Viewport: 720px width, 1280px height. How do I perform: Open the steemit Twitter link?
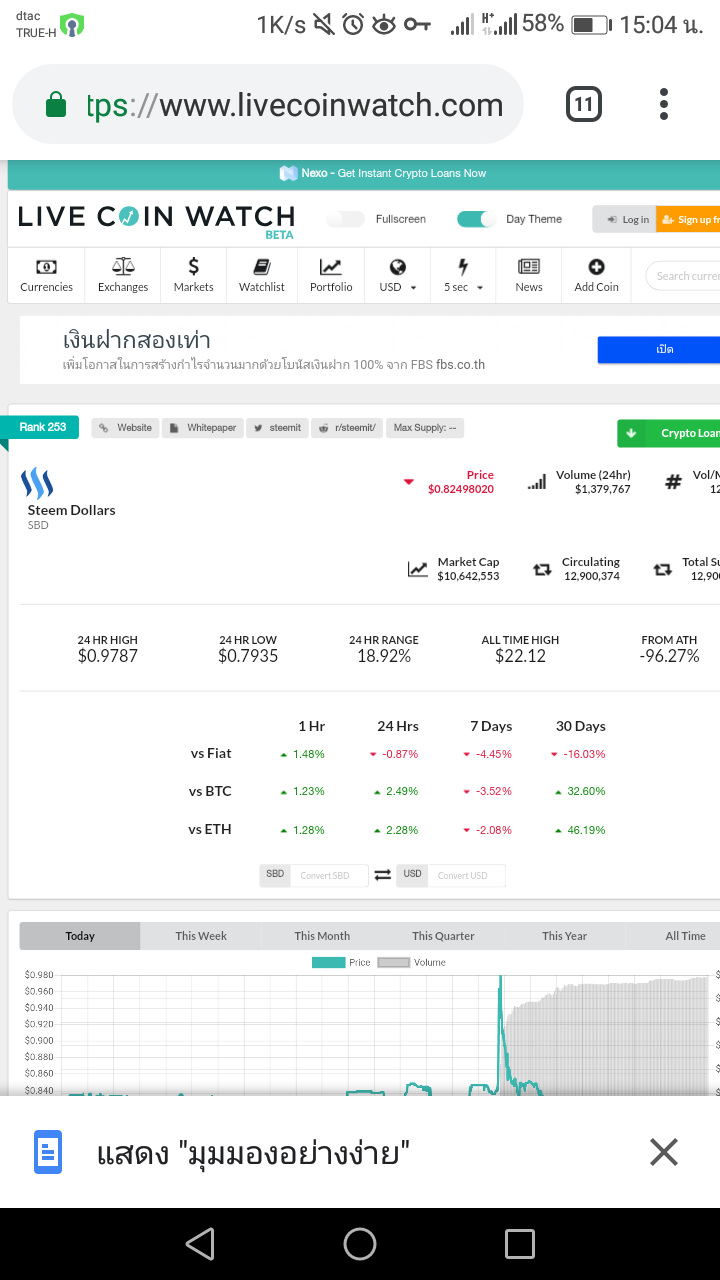pyautogui.click(x=277, y=428)
